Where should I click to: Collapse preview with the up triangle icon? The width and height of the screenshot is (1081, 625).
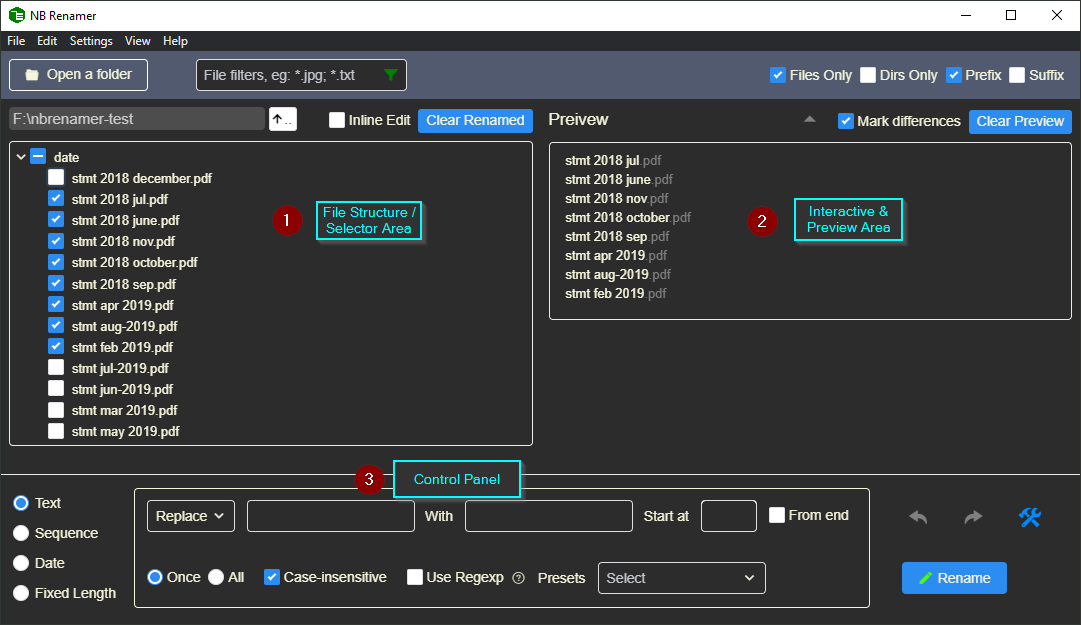810,120
